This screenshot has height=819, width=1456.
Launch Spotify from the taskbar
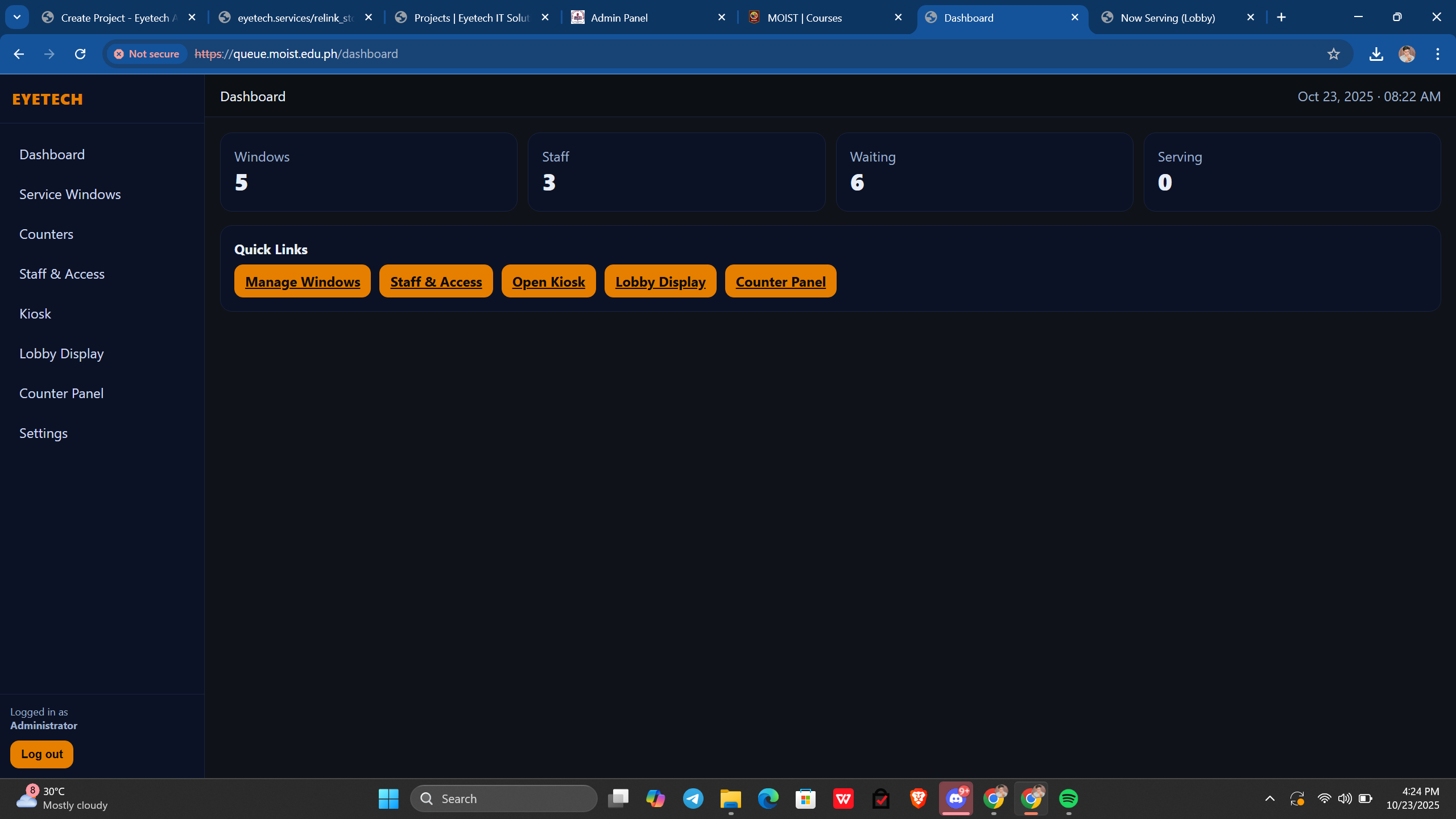(x=1068, y=799)
